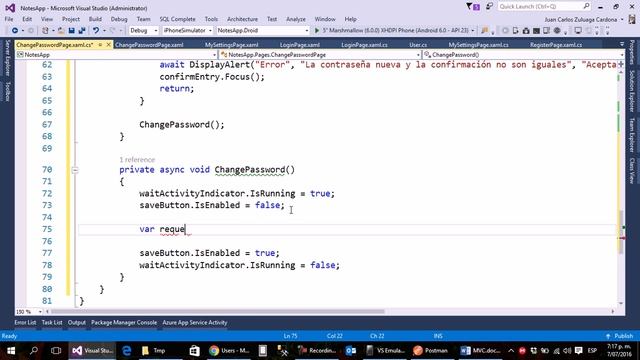Image resolution: width=640 pixels, height=360 pixels.
Task: Click the Navigate Backward toolbar icon
Action: point(15,31)
